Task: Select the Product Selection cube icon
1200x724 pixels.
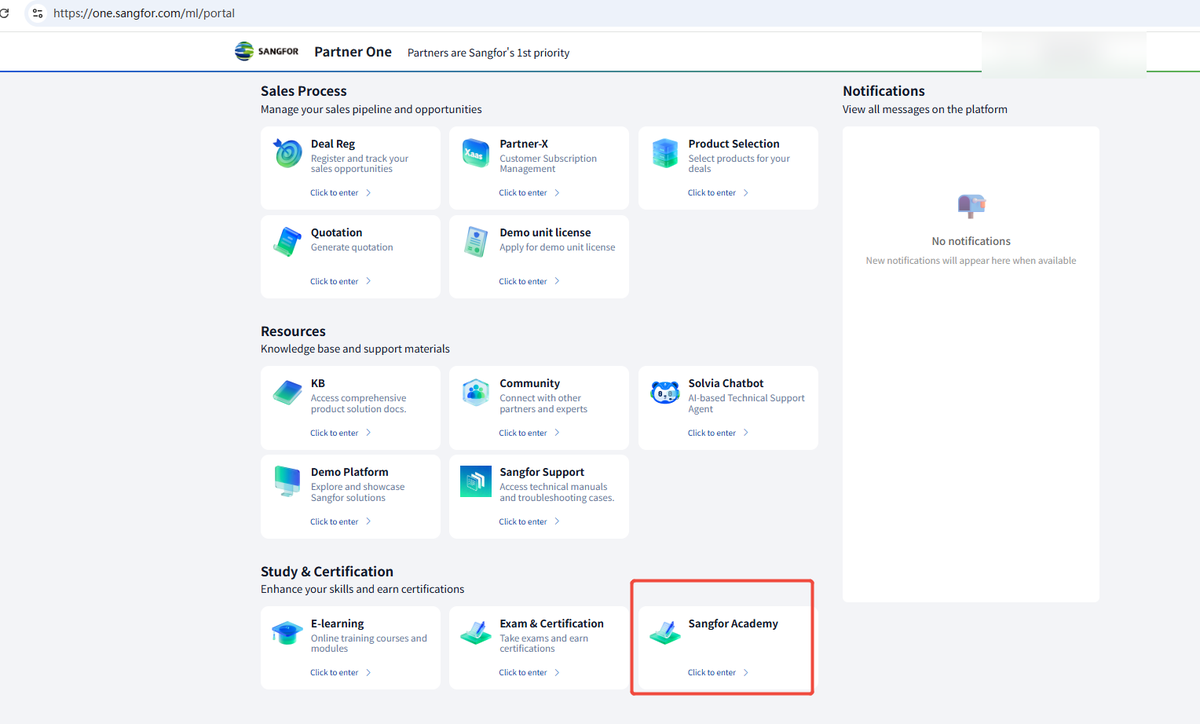Action: click(665, 153)
